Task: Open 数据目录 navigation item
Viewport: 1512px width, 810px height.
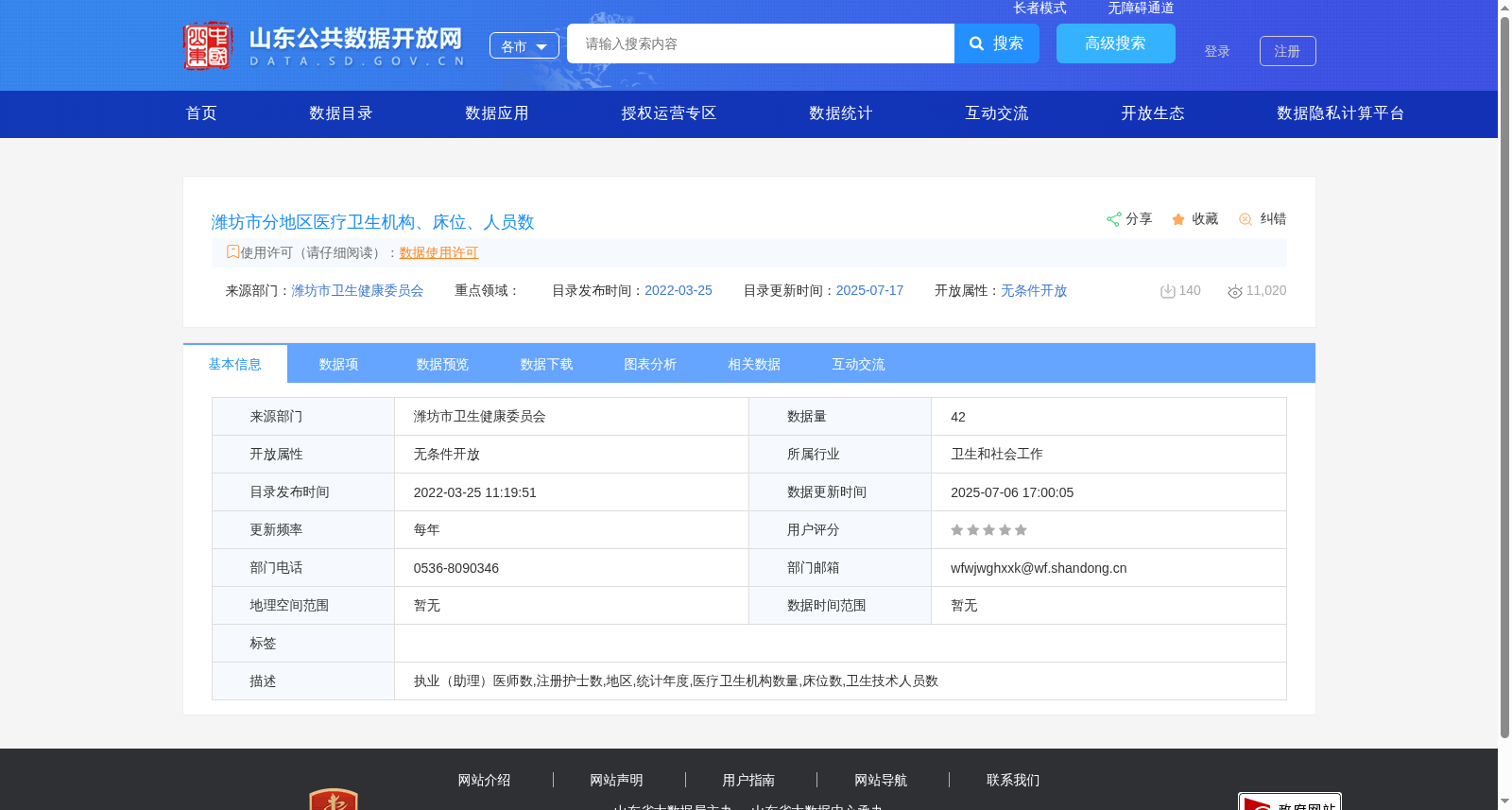Action: pos(341,113)
